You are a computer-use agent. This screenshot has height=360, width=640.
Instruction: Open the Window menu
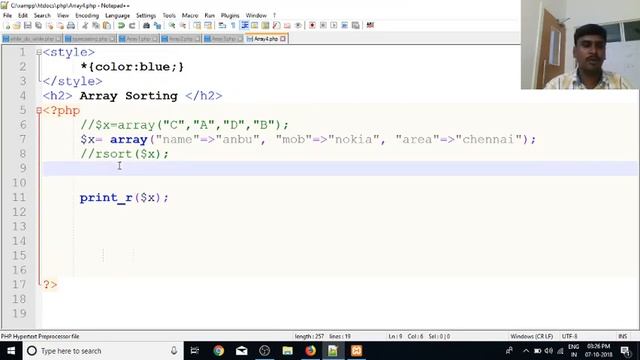point(256,16)
